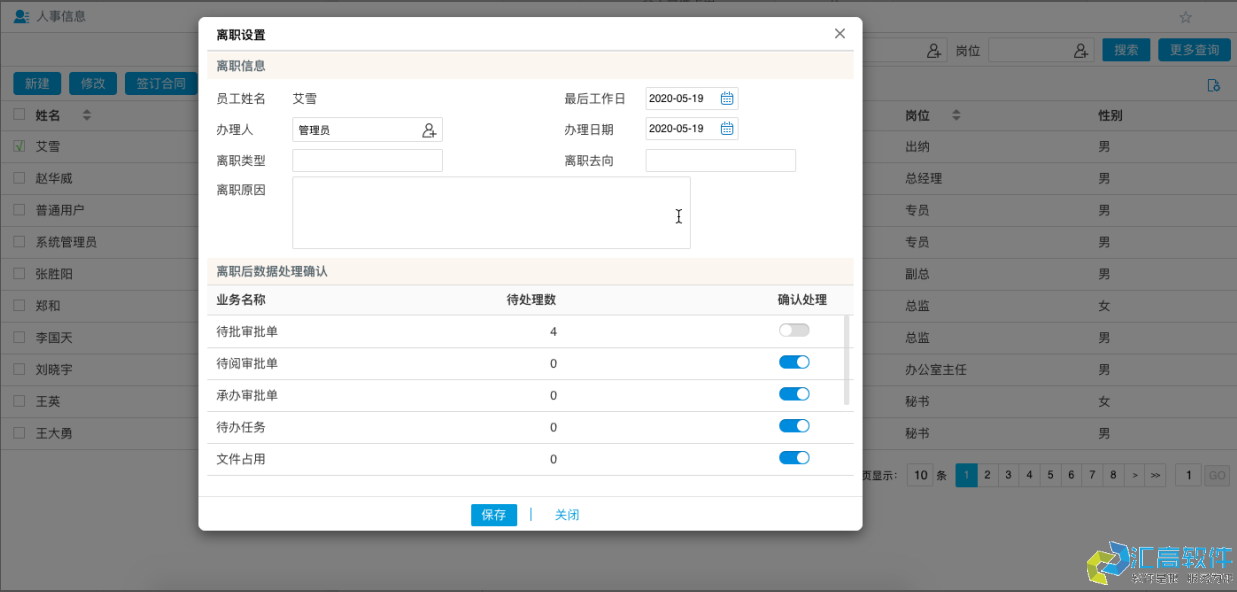Click the favorite star icon at top right
Screen dimensions: 1237x592
pyautogui.click(x=1186, y=17)
